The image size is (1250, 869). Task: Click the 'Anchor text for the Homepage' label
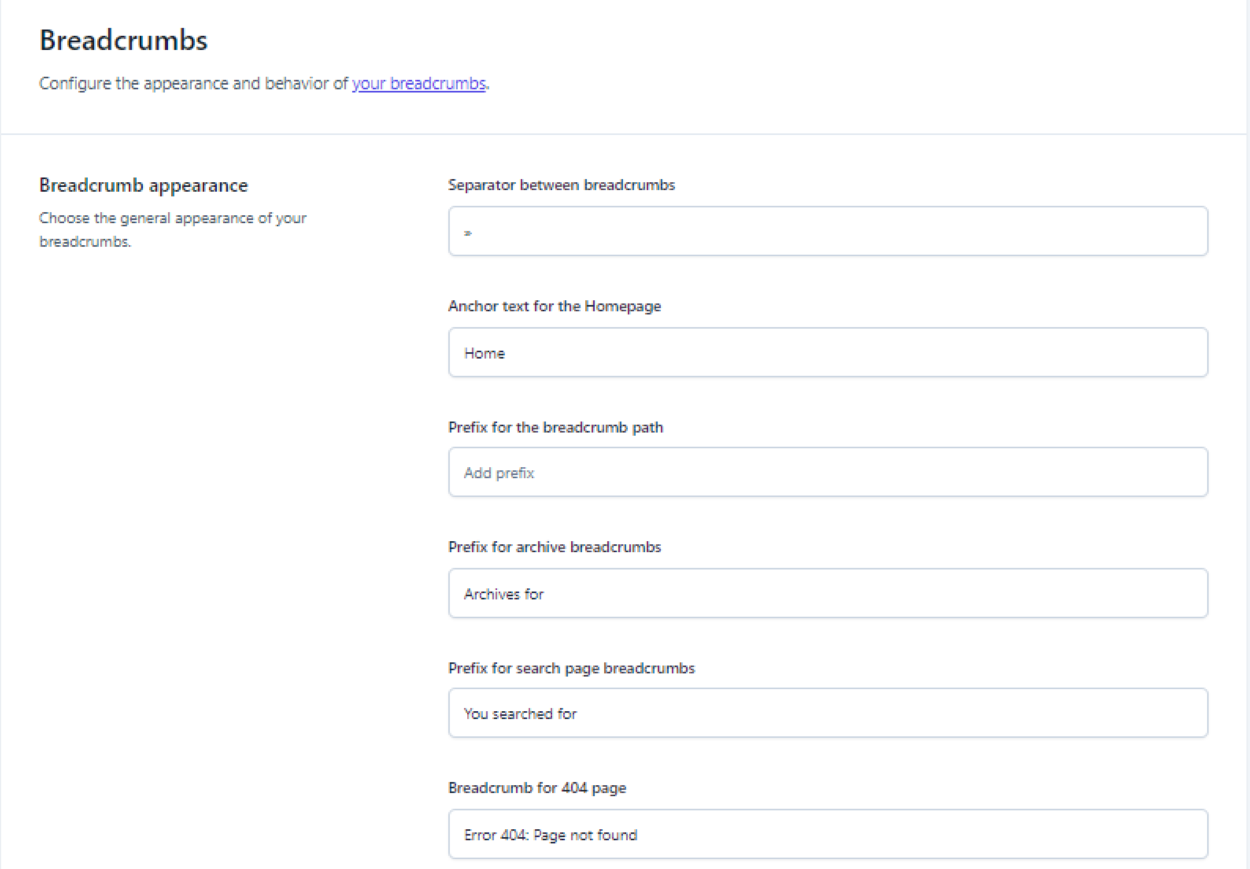554,307
